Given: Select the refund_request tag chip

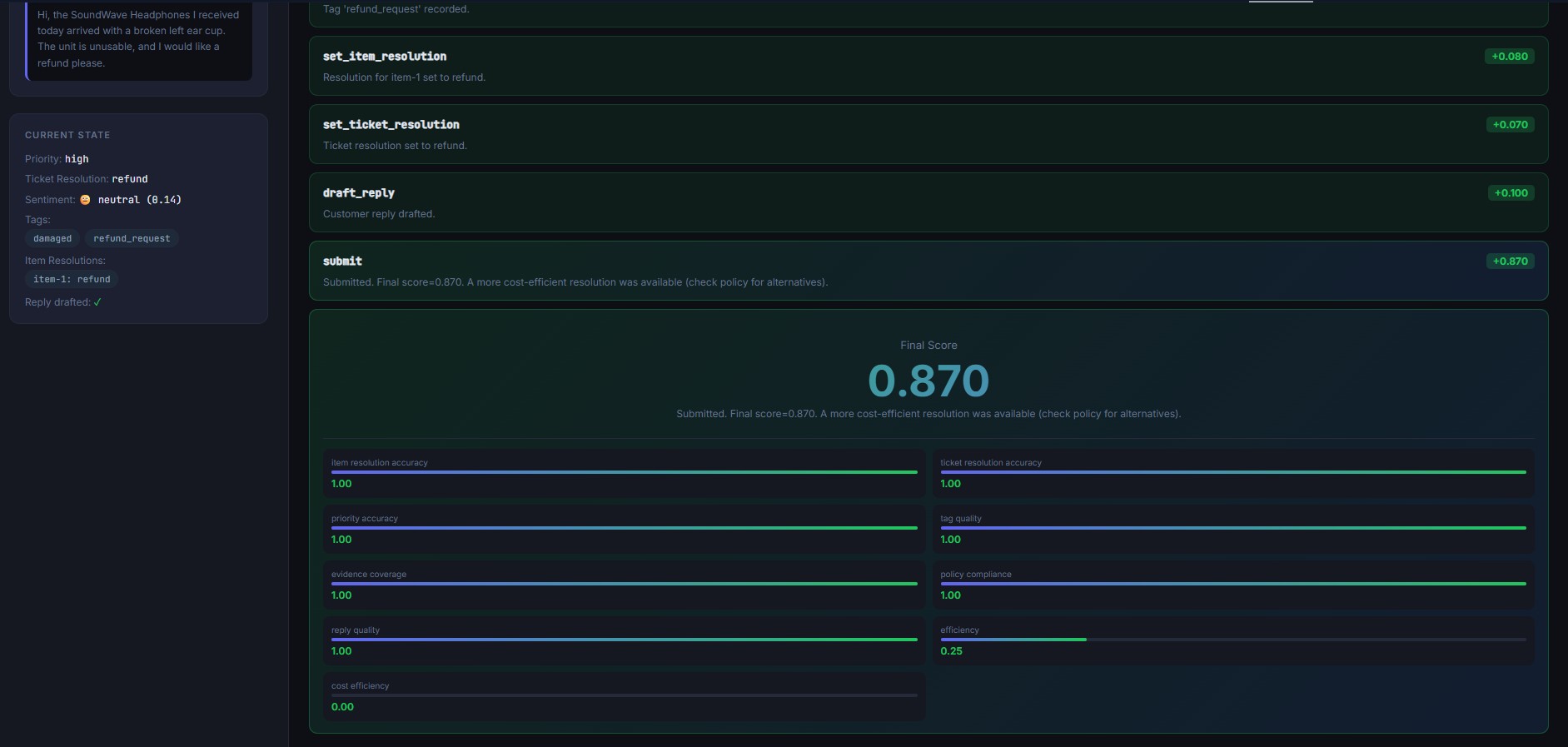Looking at the screenshot, I should pos(132,238).
